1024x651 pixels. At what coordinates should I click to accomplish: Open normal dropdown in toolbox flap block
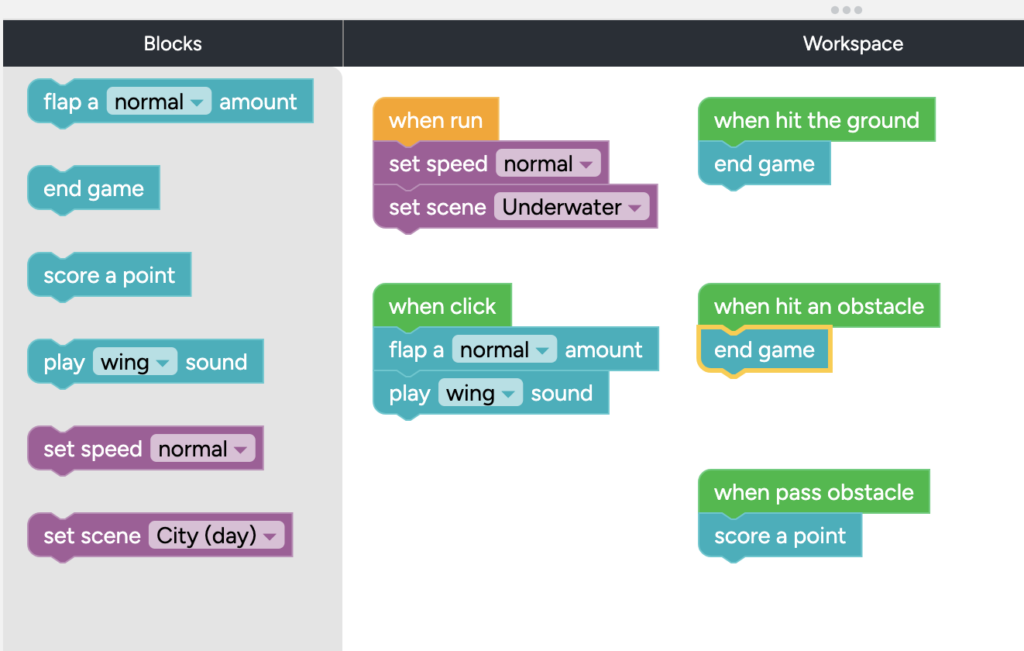point(159,102)
